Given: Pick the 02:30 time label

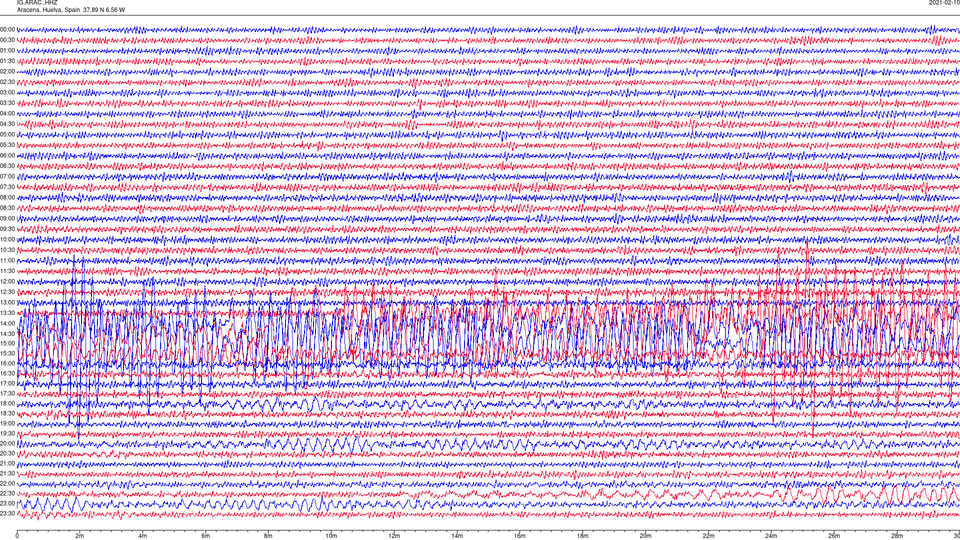Looking at the screenshot, I should tap(7, 82).
